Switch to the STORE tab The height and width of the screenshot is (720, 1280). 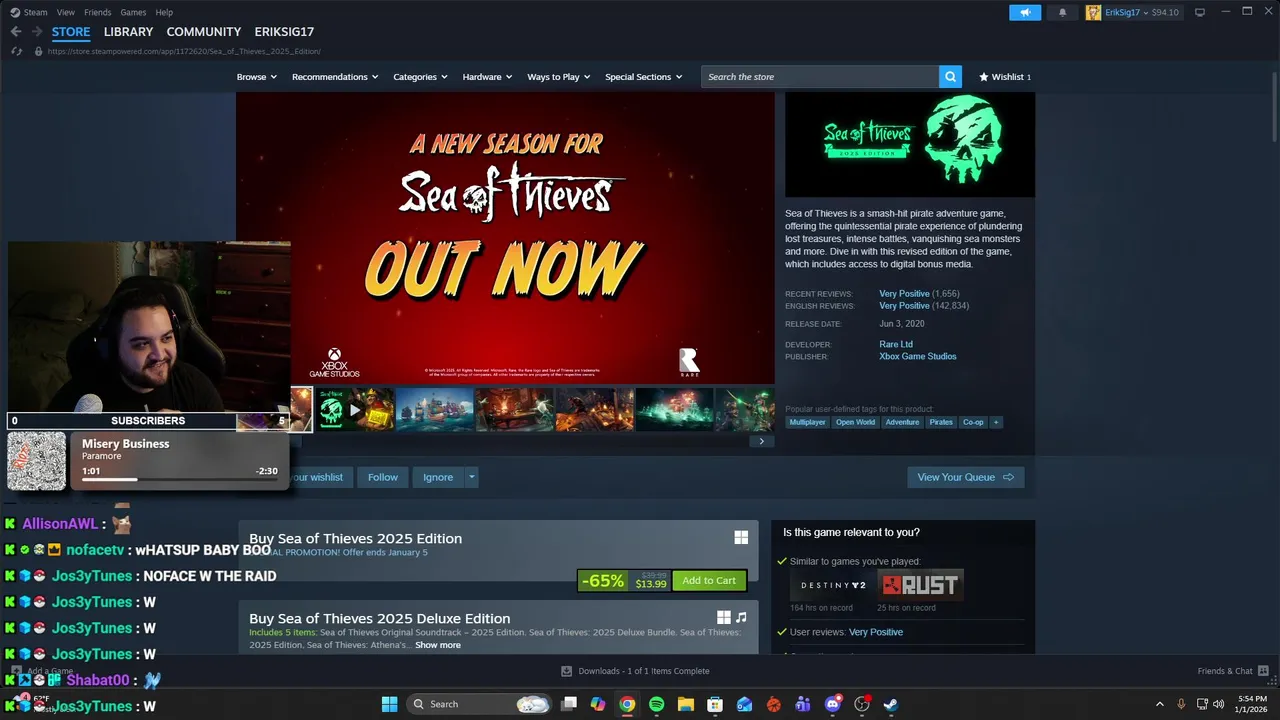pyautogui.click(x=71, y=32)
